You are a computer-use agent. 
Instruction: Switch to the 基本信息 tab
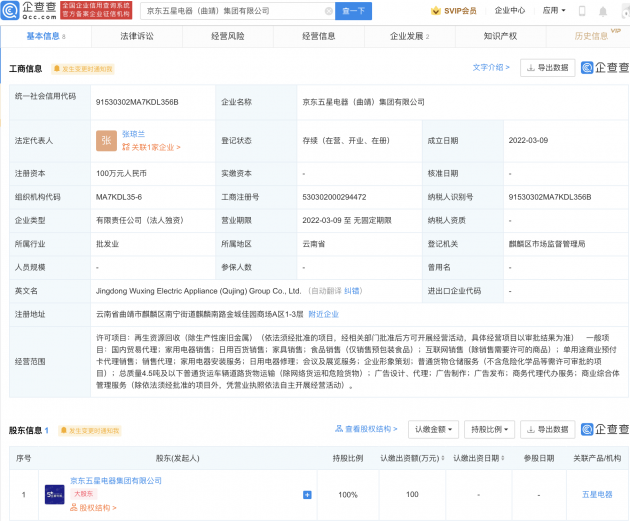(46, 36)
